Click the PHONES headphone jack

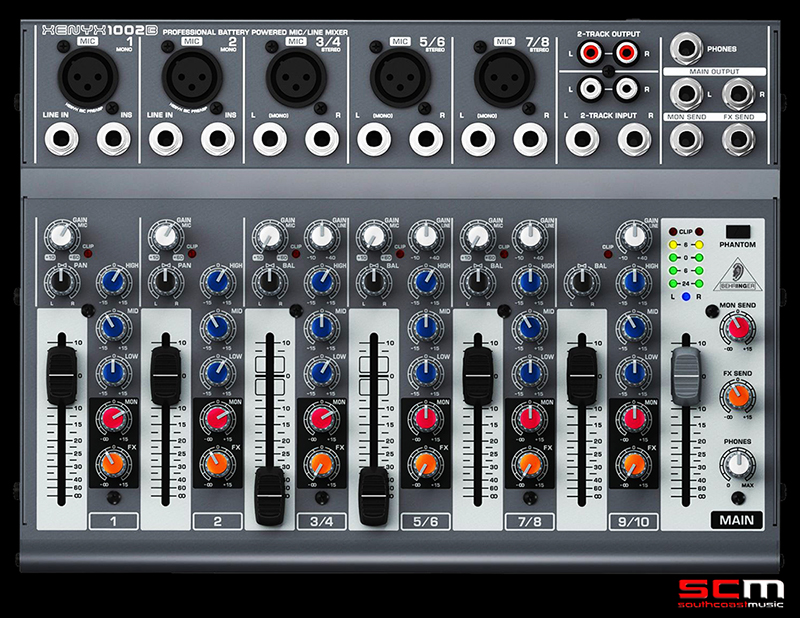[686, 50]
